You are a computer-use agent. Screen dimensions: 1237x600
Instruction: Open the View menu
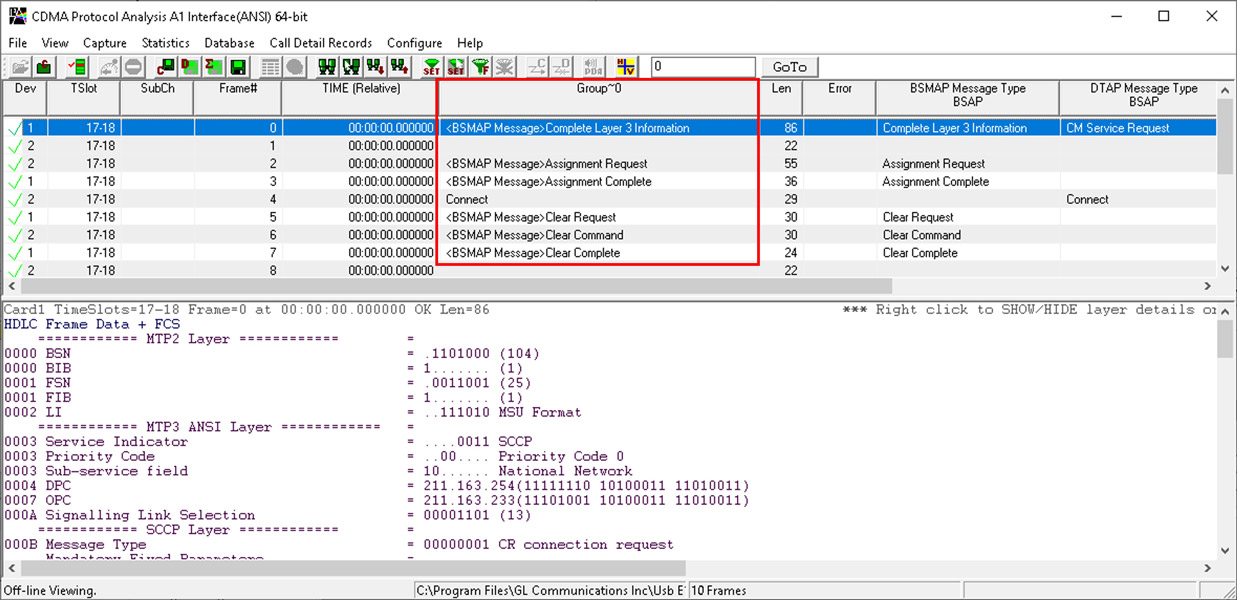55,43
